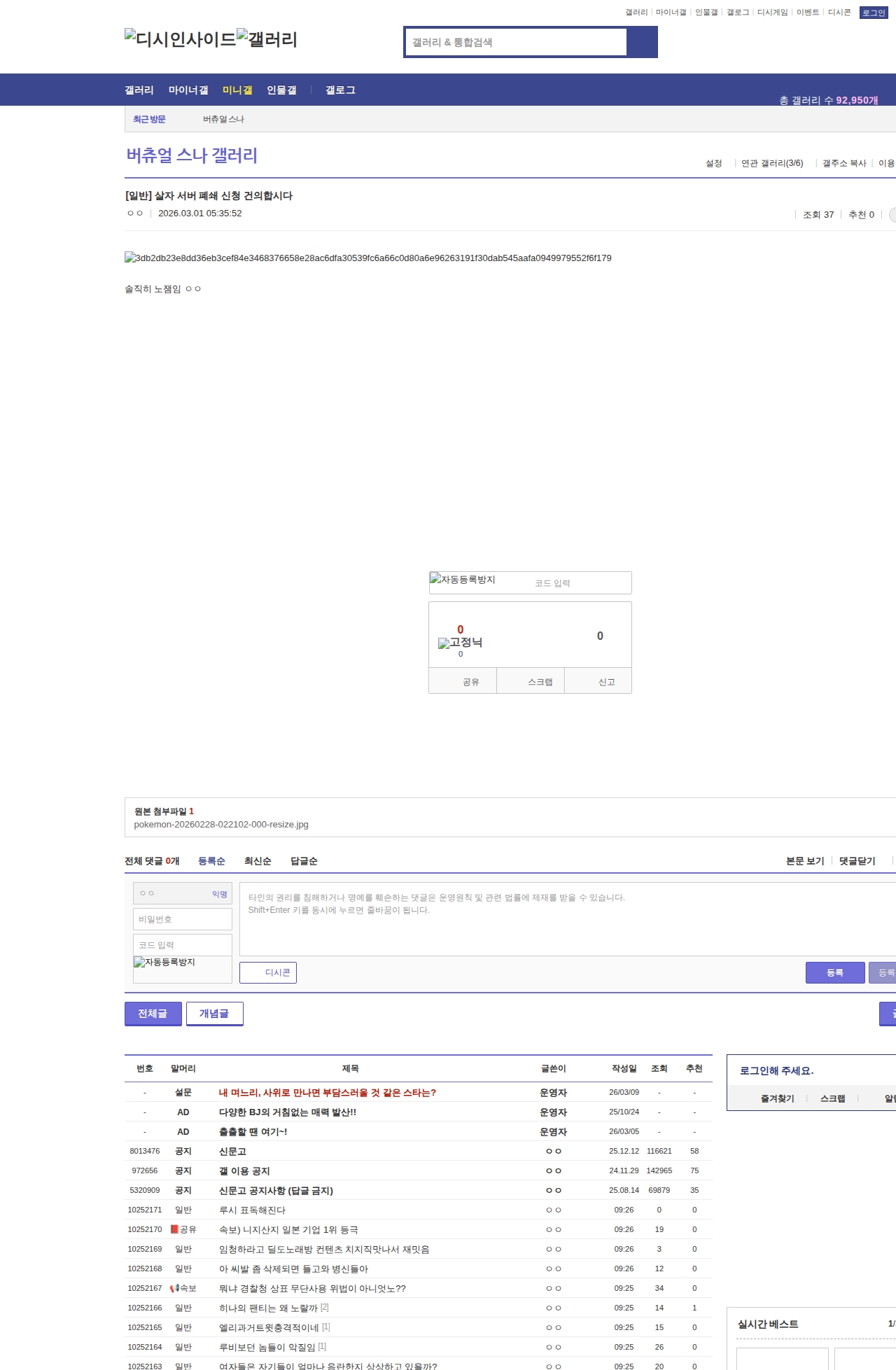This screenshot has width=896, height=1370.
Task: Open 마이너갤 in the blue navigation bar
Action: (x=188, y=90)
